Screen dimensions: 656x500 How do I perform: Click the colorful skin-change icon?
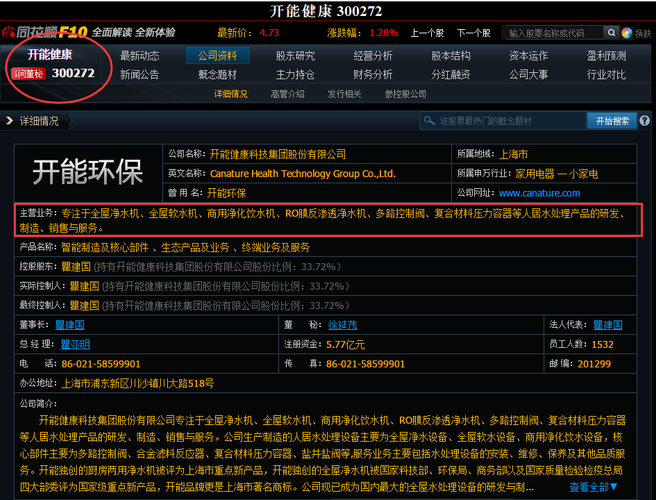click(626, 33)
